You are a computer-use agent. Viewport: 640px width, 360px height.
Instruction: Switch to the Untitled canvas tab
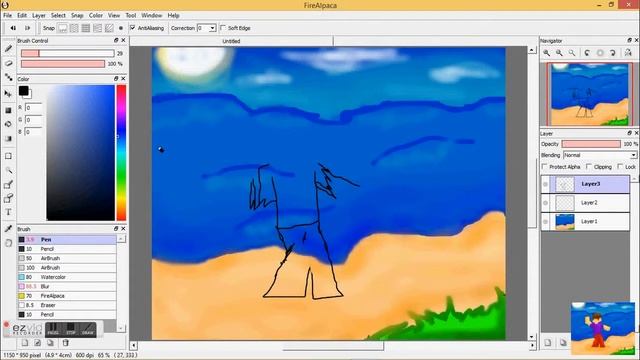[231, 41]
